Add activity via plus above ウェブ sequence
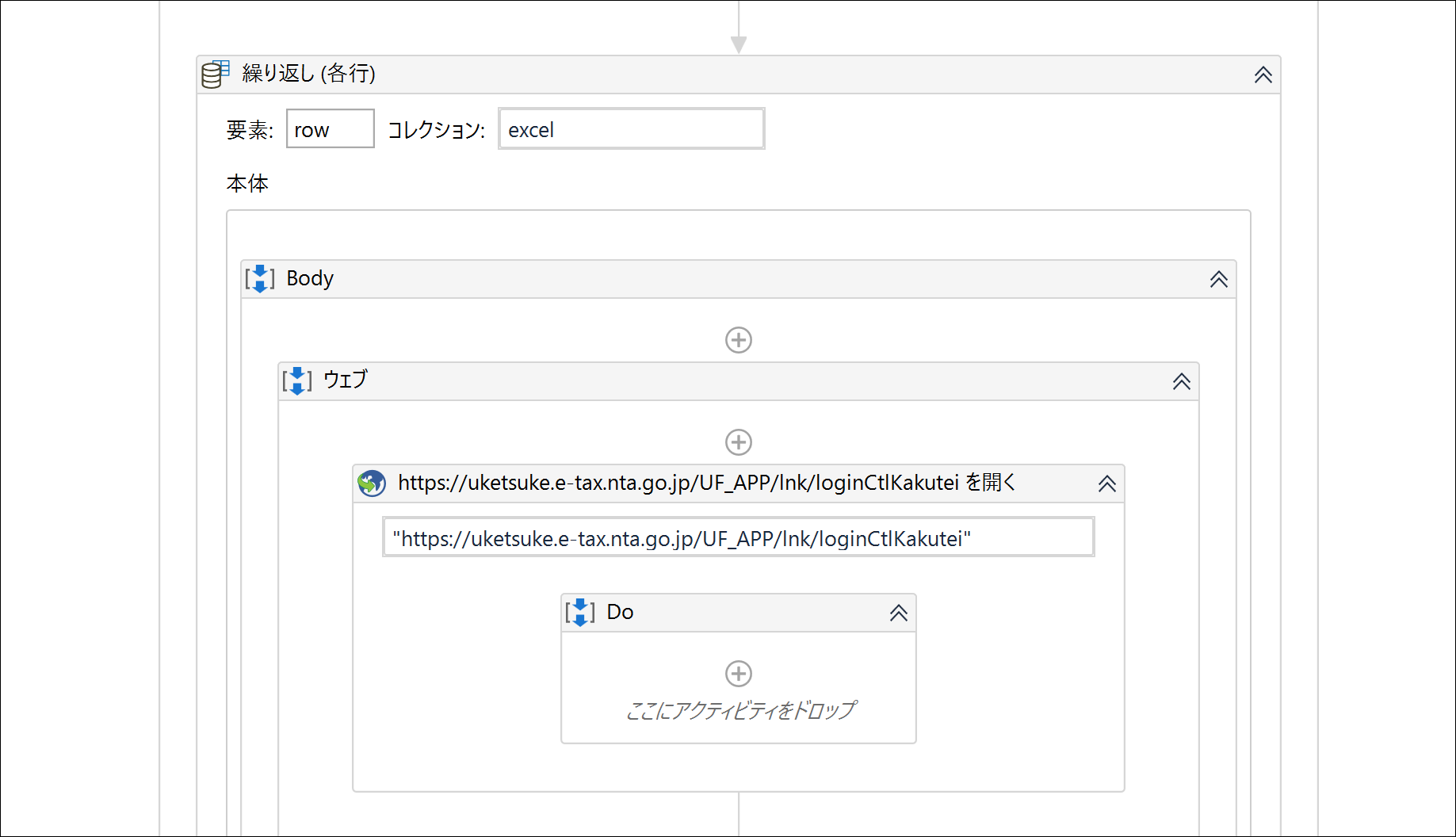The width and height of the screenshot is (1456, 837). point(739,340)
